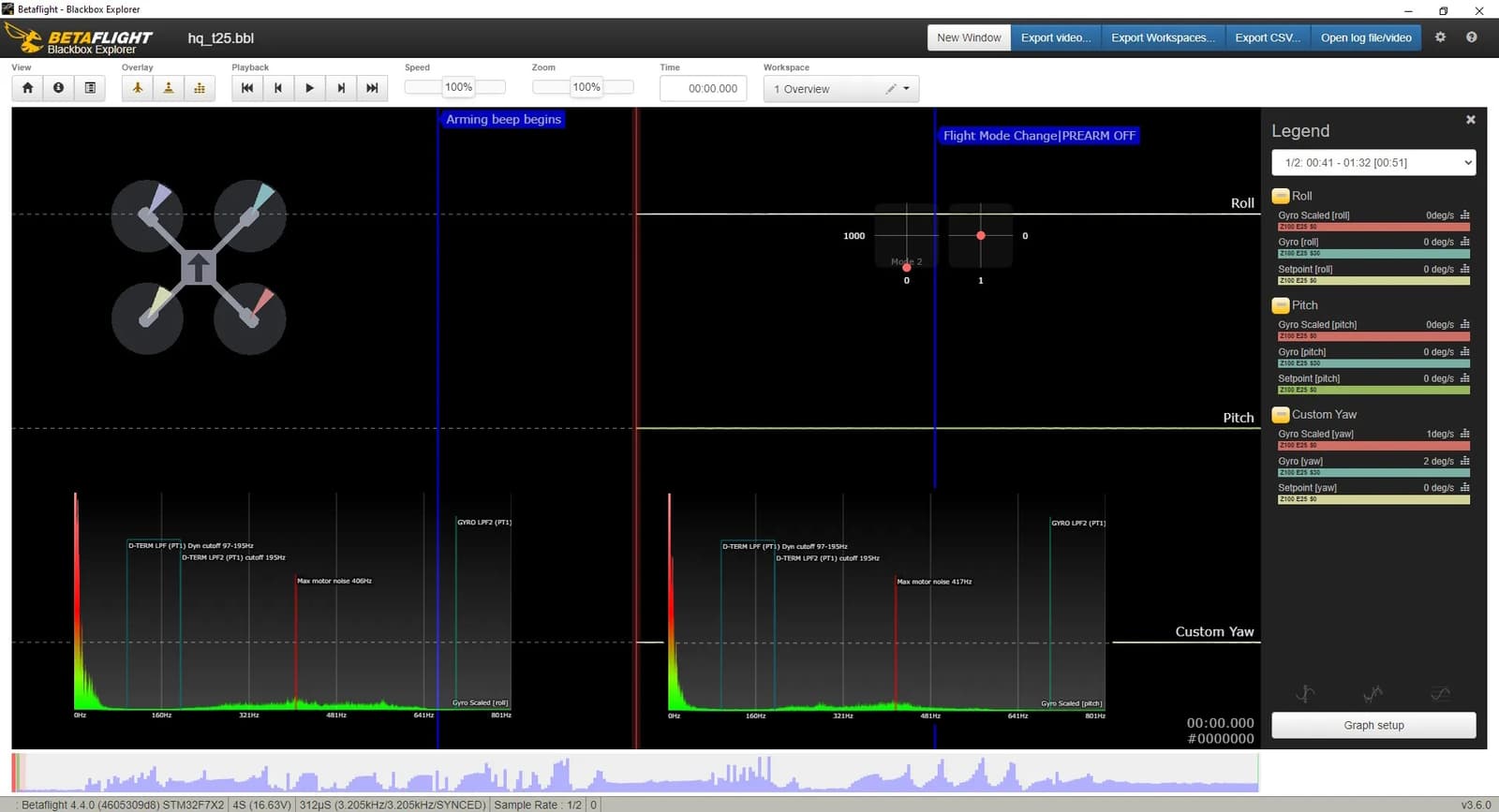
Task: Click the flight log overview timeline bar
Action: point(635,773)
